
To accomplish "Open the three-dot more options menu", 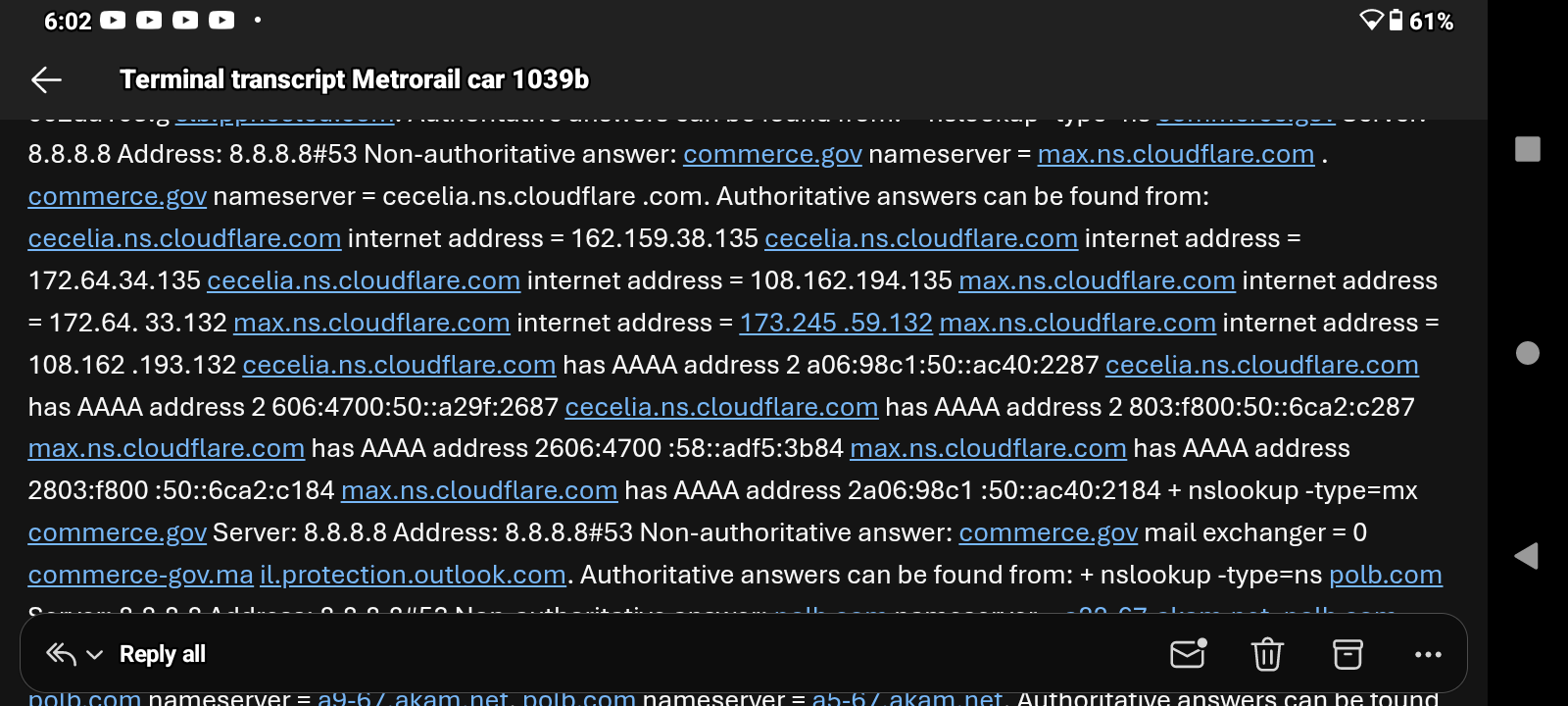I will point(1428,654).
